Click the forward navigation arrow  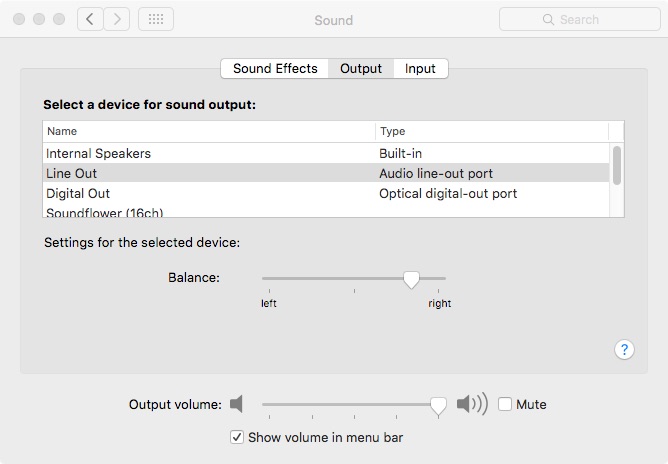pos(117,19)
